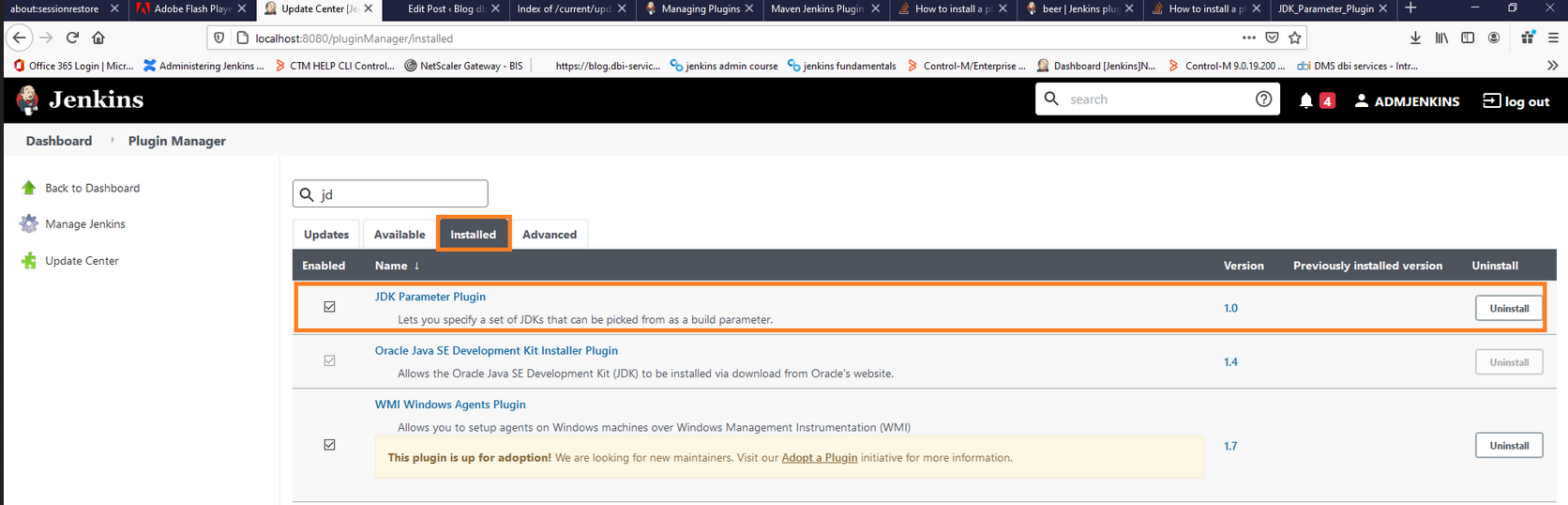Click the log out icon link
Screen dimensions: 1568x505
[1515, 100]
